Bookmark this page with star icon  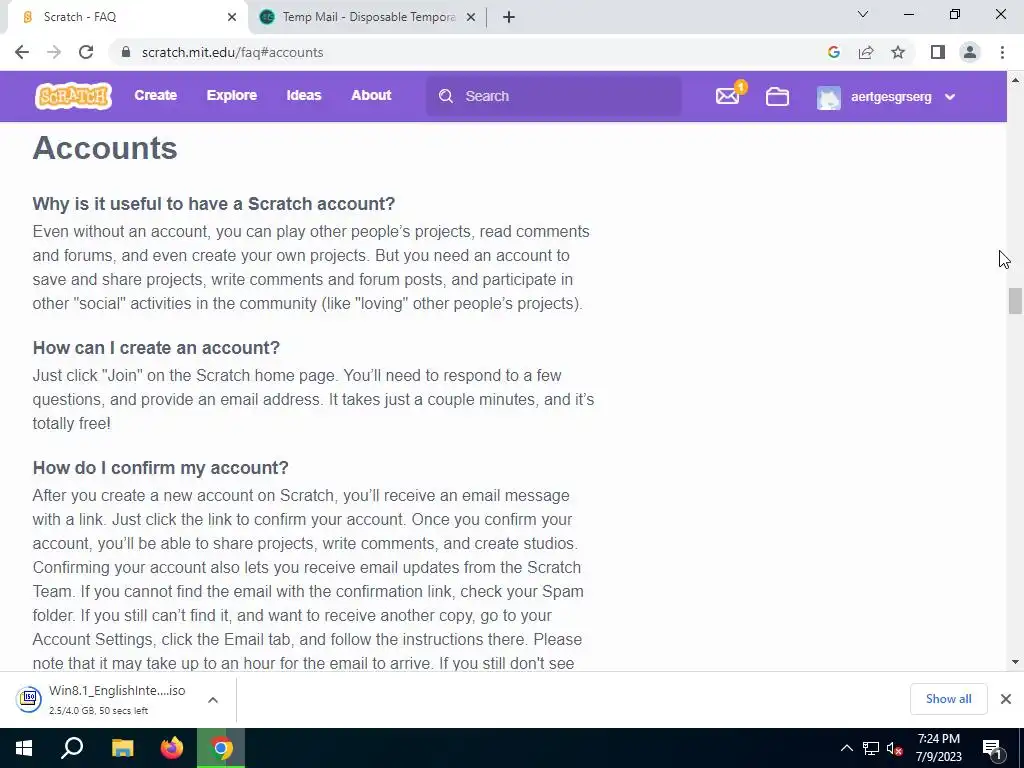point(898,52)
